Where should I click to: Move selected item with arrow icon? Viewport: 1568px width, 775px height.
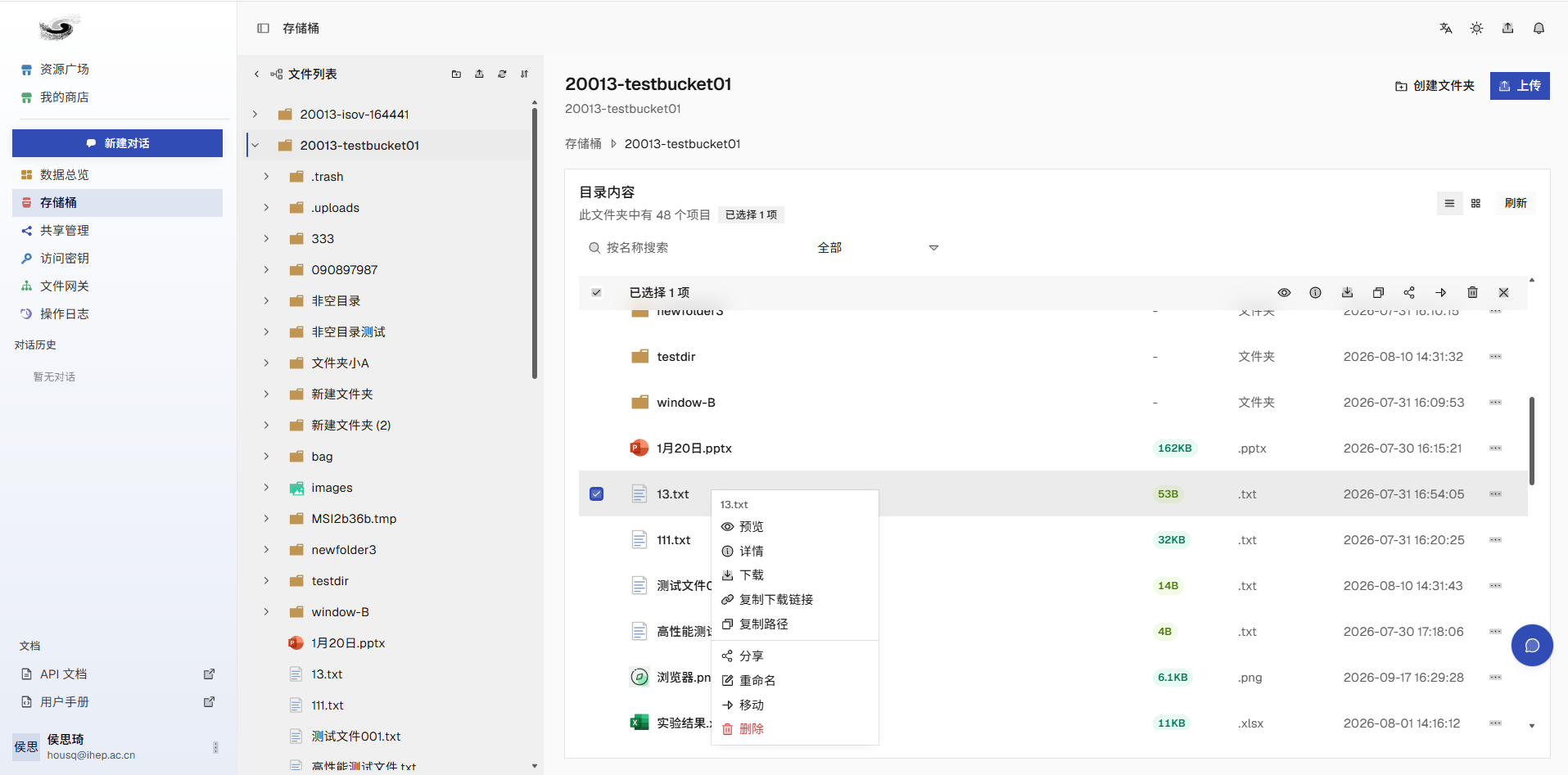pos(1440,292)
